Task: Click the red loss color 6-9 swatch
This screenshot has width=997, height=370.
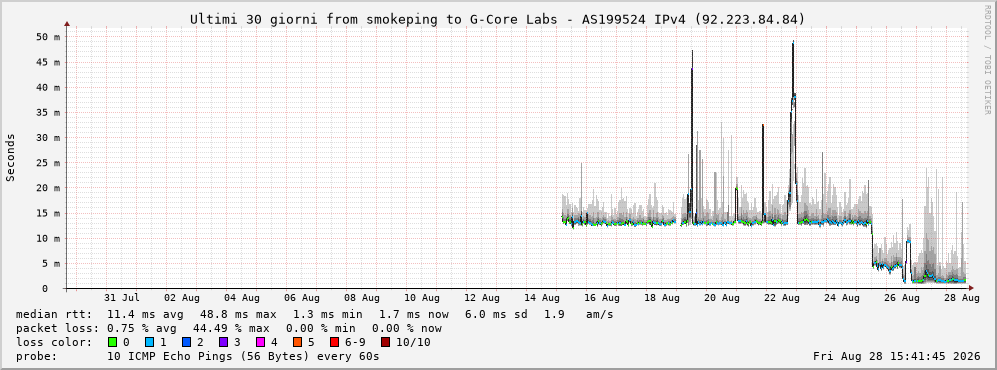Action: pyautogui.click(x=335, y=342)
